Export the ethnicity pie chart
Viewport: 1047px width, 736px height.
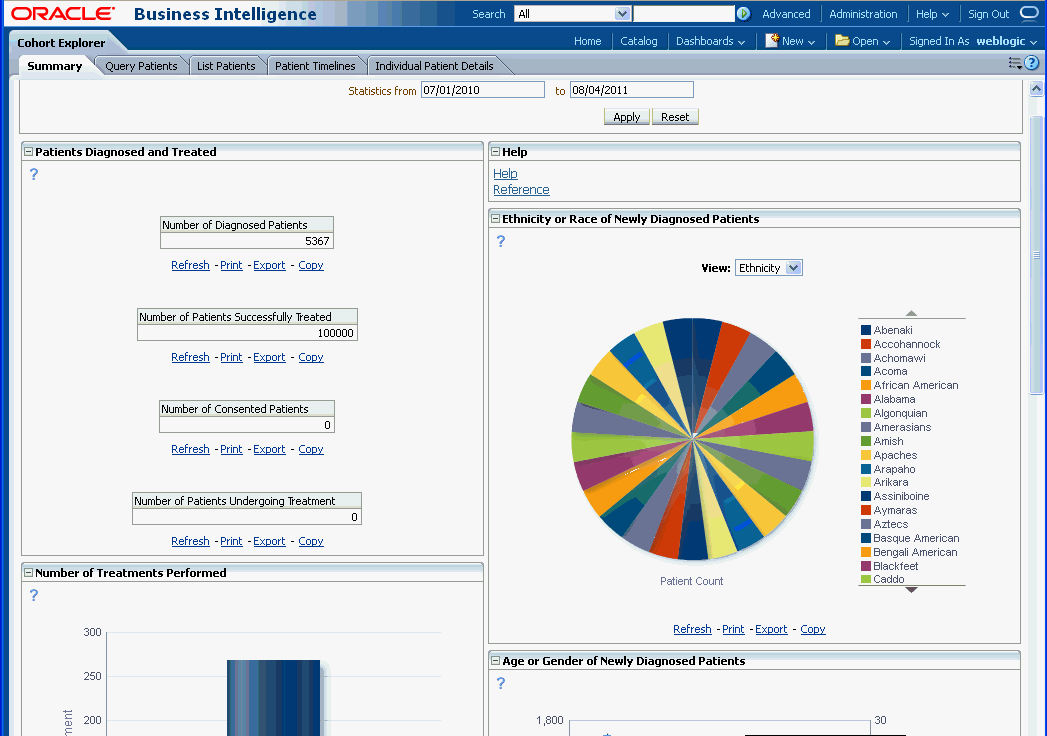[x=771, y=629]
